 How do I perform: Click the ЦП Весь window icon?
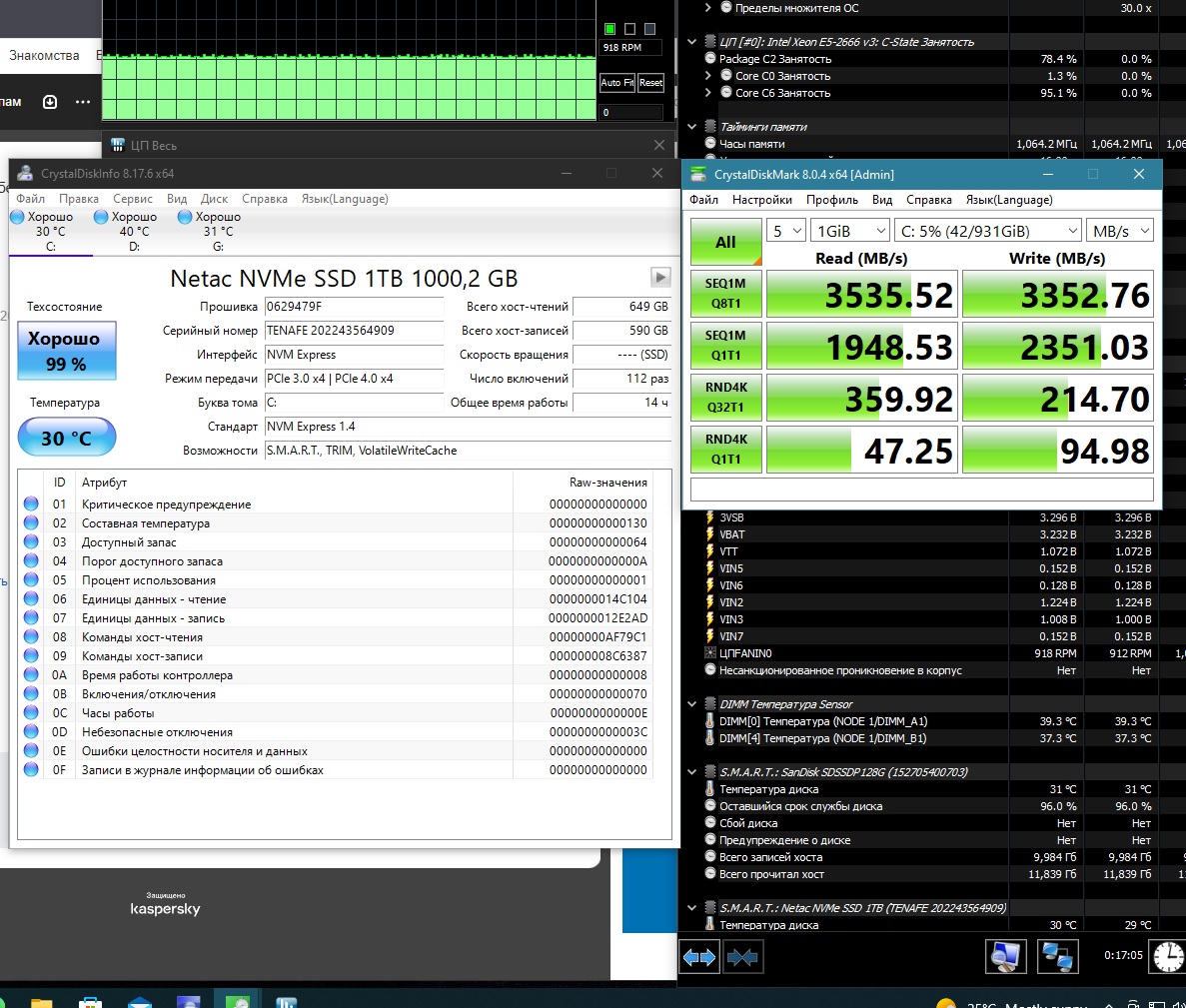pyautogui.click(x=117, y=145)
